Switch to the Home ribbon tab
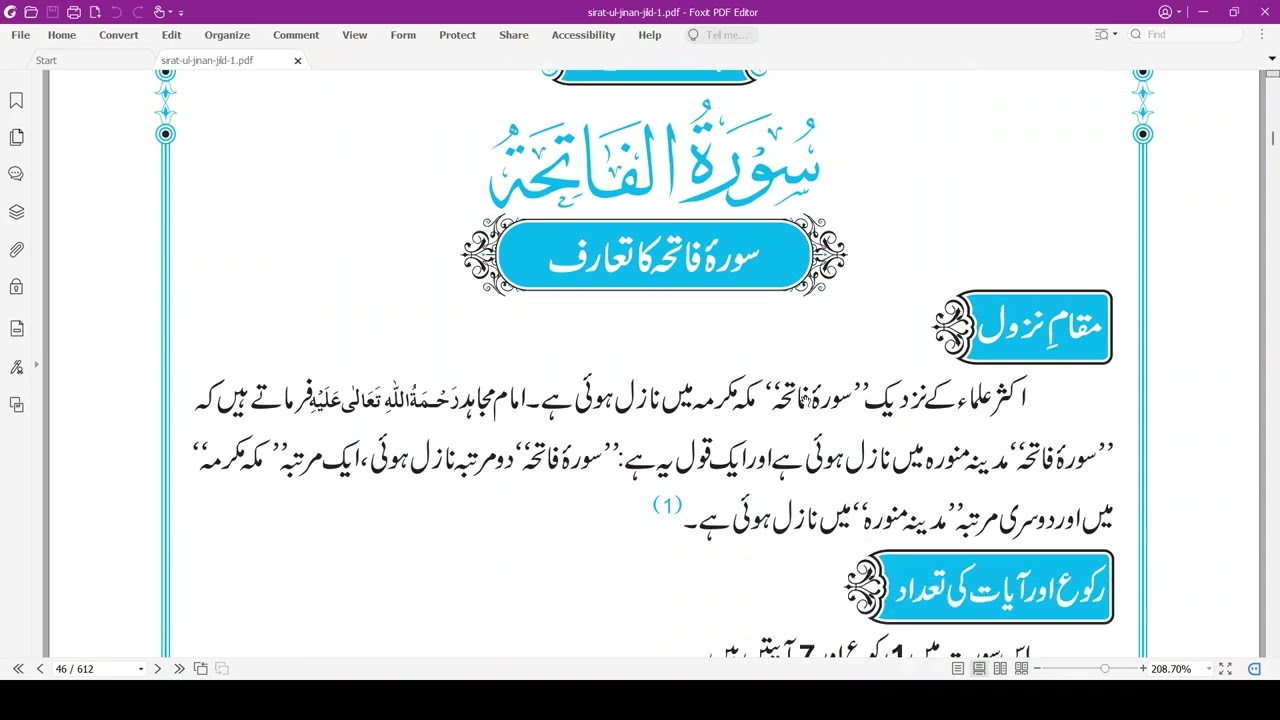Screen dimensions: 1280x720 pos(62,35)
